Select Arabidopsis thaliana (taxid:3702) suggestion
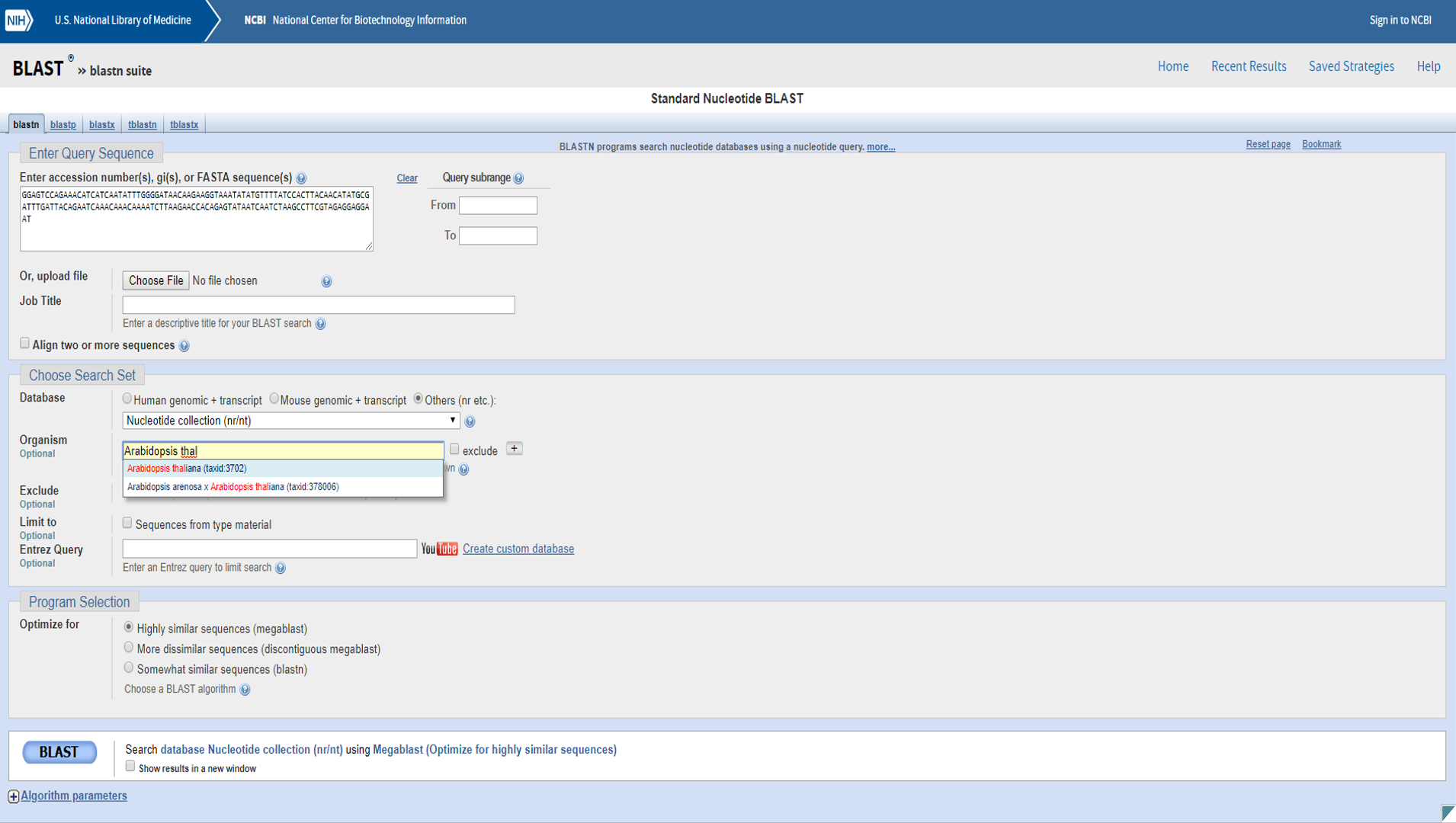1456x823 pixels. pos(187,469)
